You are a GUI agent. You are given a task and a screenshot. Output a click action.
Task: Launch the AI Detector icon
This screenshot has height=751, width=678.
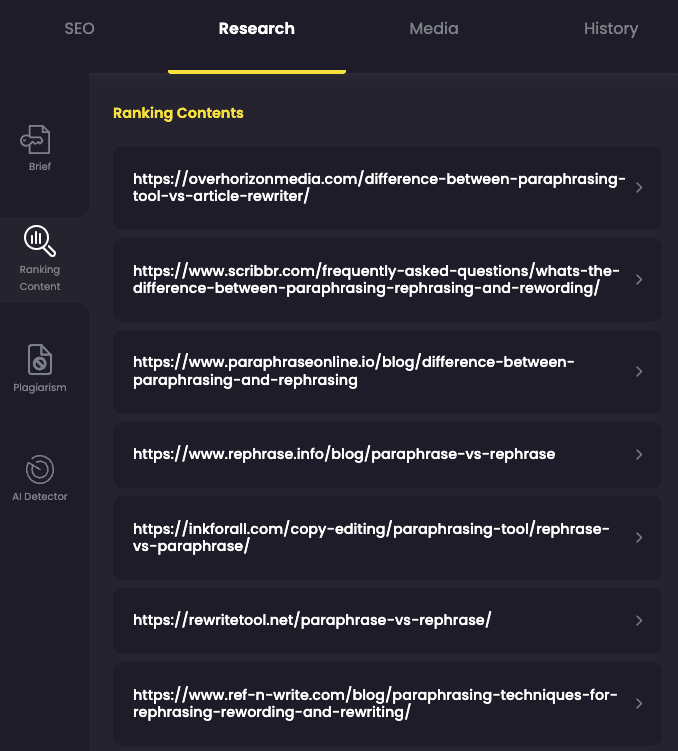click(40, 469)
